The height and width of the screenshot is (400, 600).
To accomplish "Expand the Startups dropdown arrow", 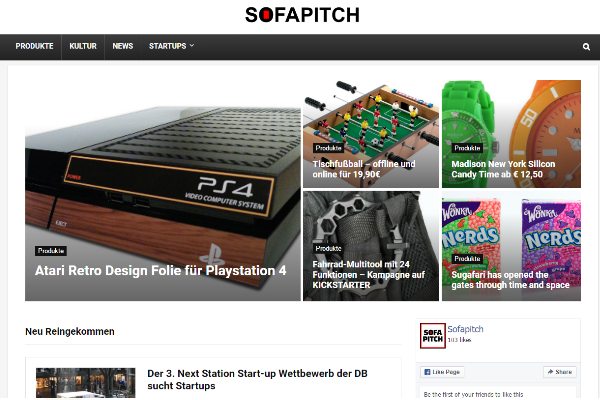I will (192, 46).
